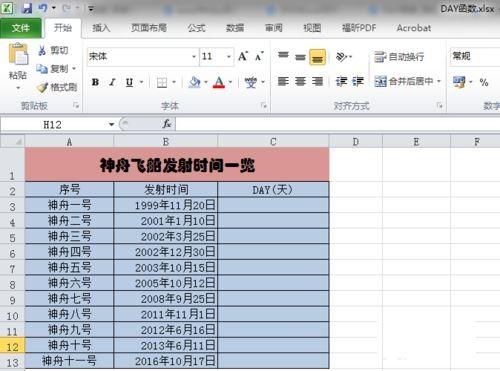Decrease indent icon
500x371 pixels.
click(x=341, y=81)
